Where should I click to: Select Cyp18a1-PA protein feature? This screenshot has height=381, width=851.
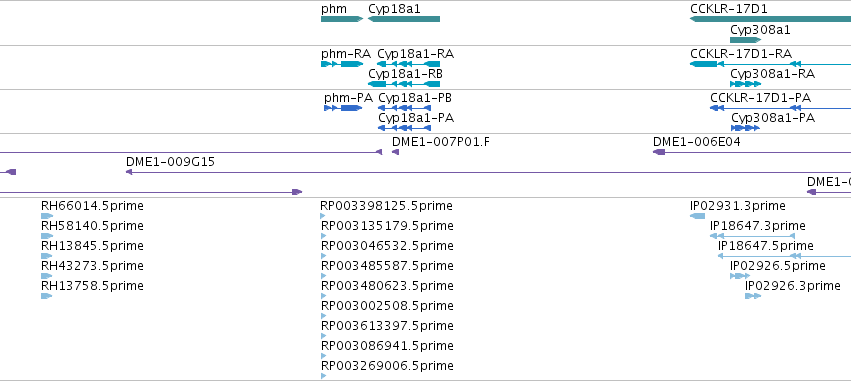point(404,128)
